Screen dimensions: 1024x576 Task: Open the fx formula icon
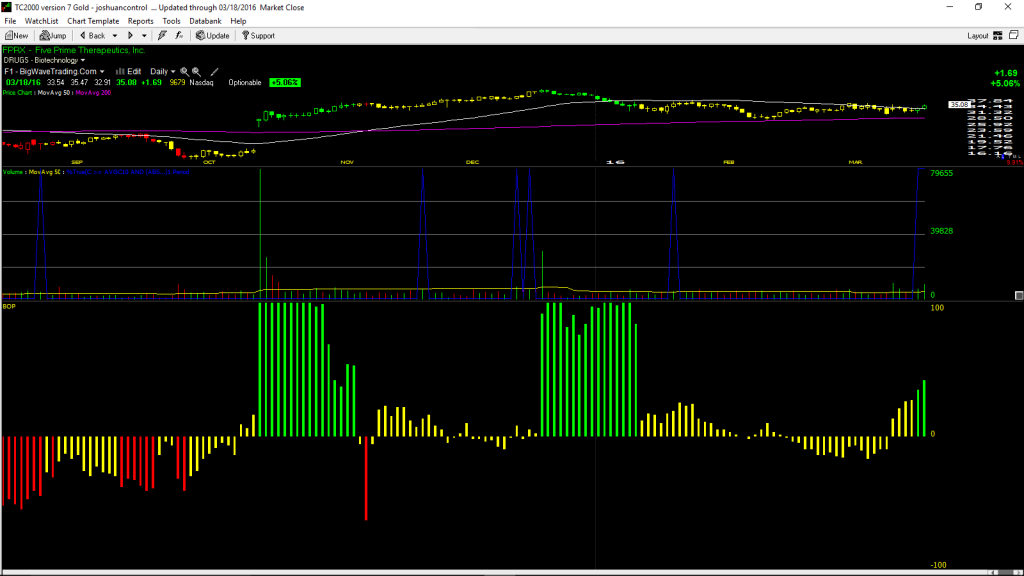click(179, 36)
